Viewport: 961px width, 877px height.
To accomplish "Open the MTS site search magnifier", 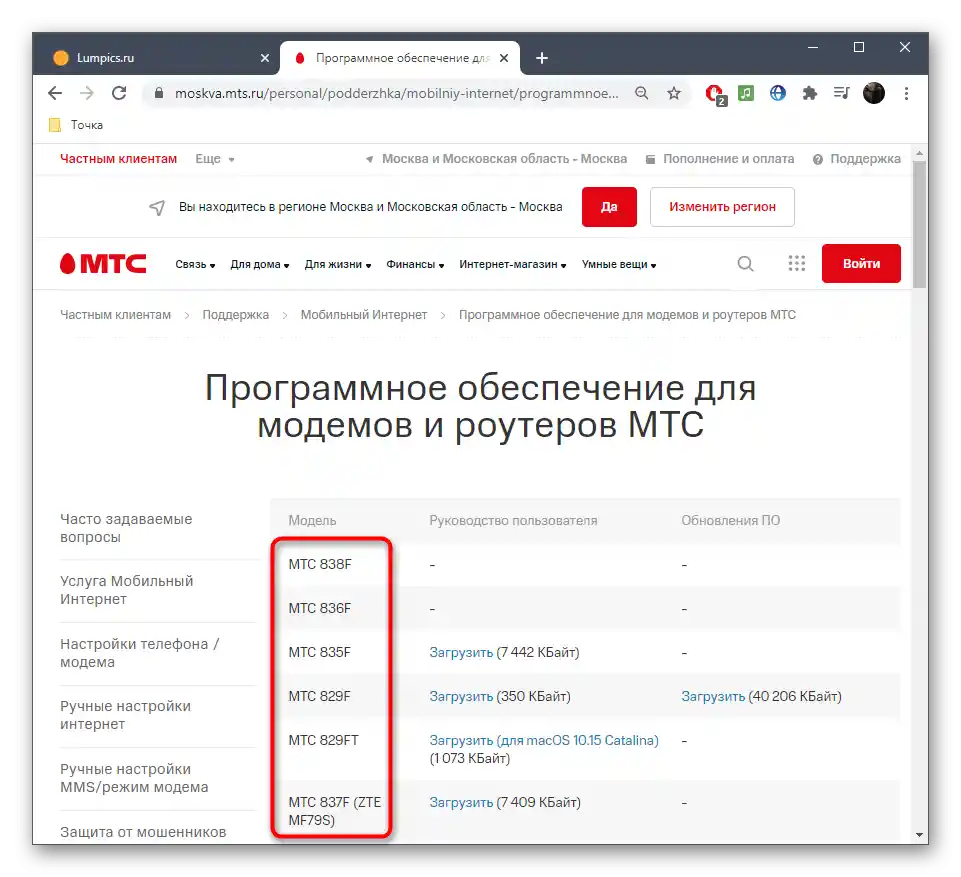I will (x=745, y=264).
